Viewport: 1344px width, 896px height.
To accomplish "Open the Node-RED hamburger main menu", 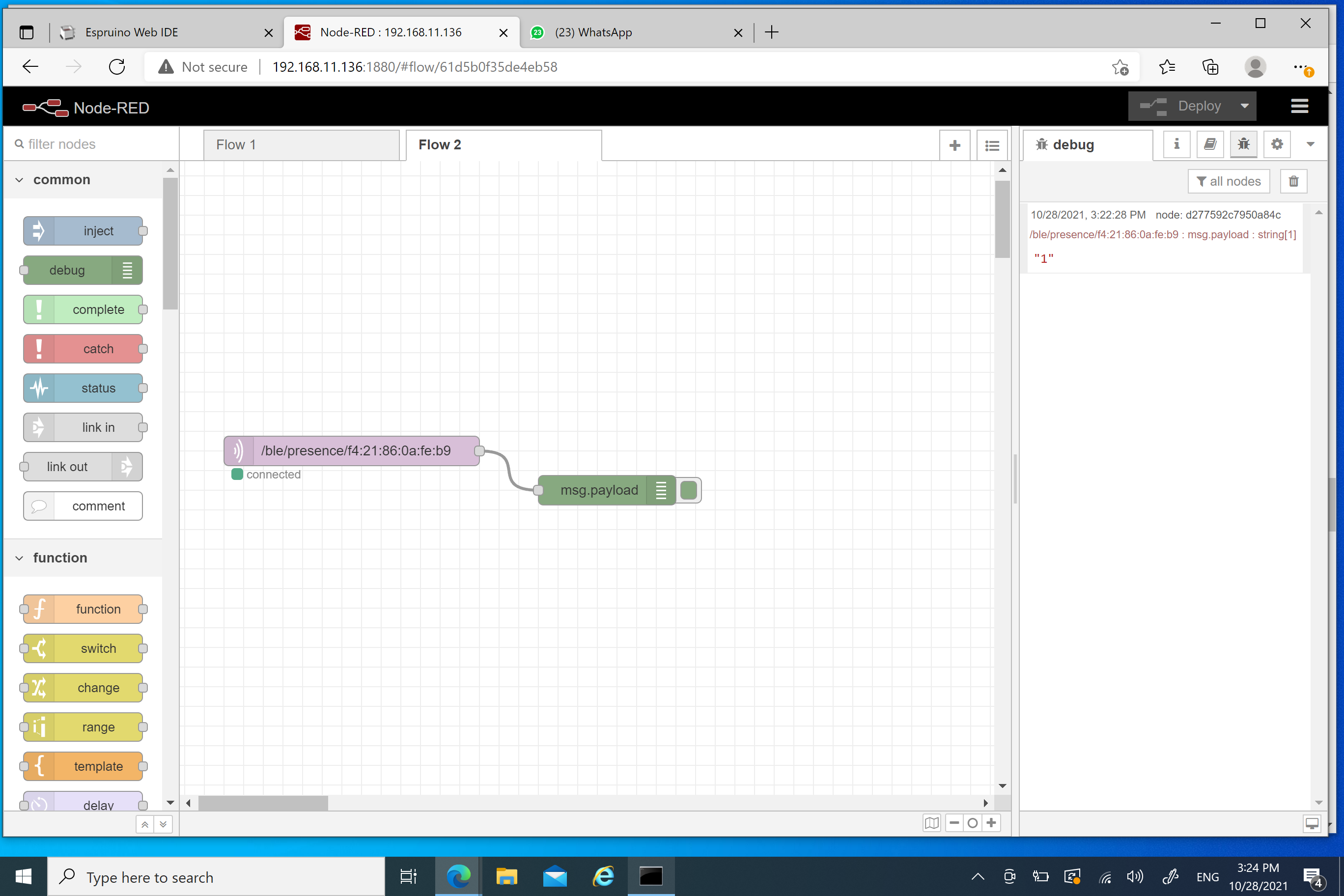I will coord(1299,106).
